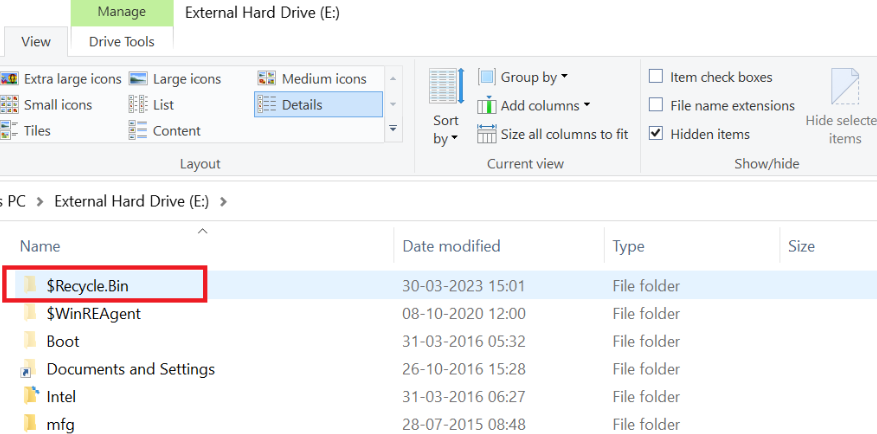Select the mfg folder name
This screenshot has width=877, height=434.
(x=60, y=424)
